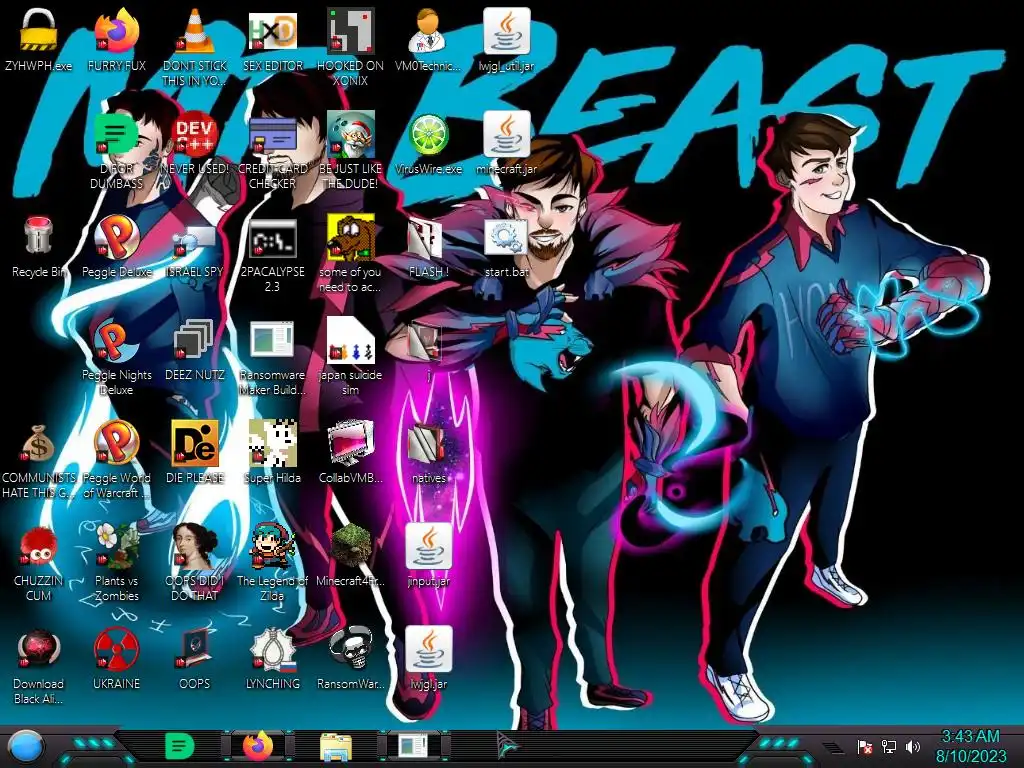1024x768 pixels.
Task: Launch Peggle Nights Deluxe shortcut
Action: [116, 340]
